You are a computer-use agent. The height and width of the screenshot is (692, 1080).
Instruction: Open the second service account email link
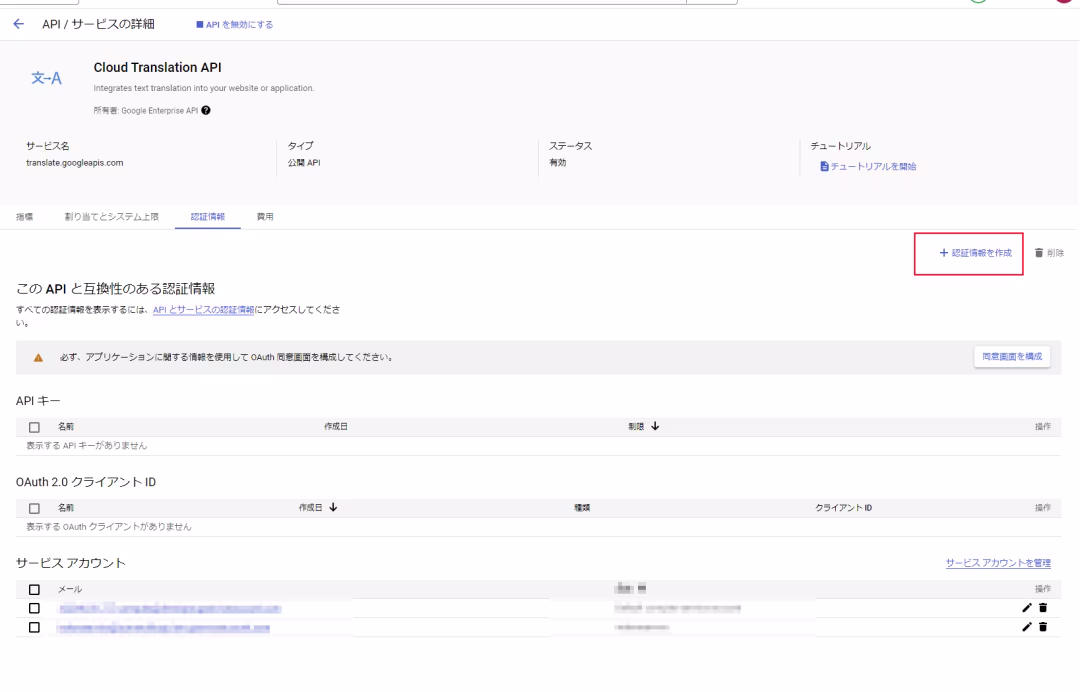point(163,628)
